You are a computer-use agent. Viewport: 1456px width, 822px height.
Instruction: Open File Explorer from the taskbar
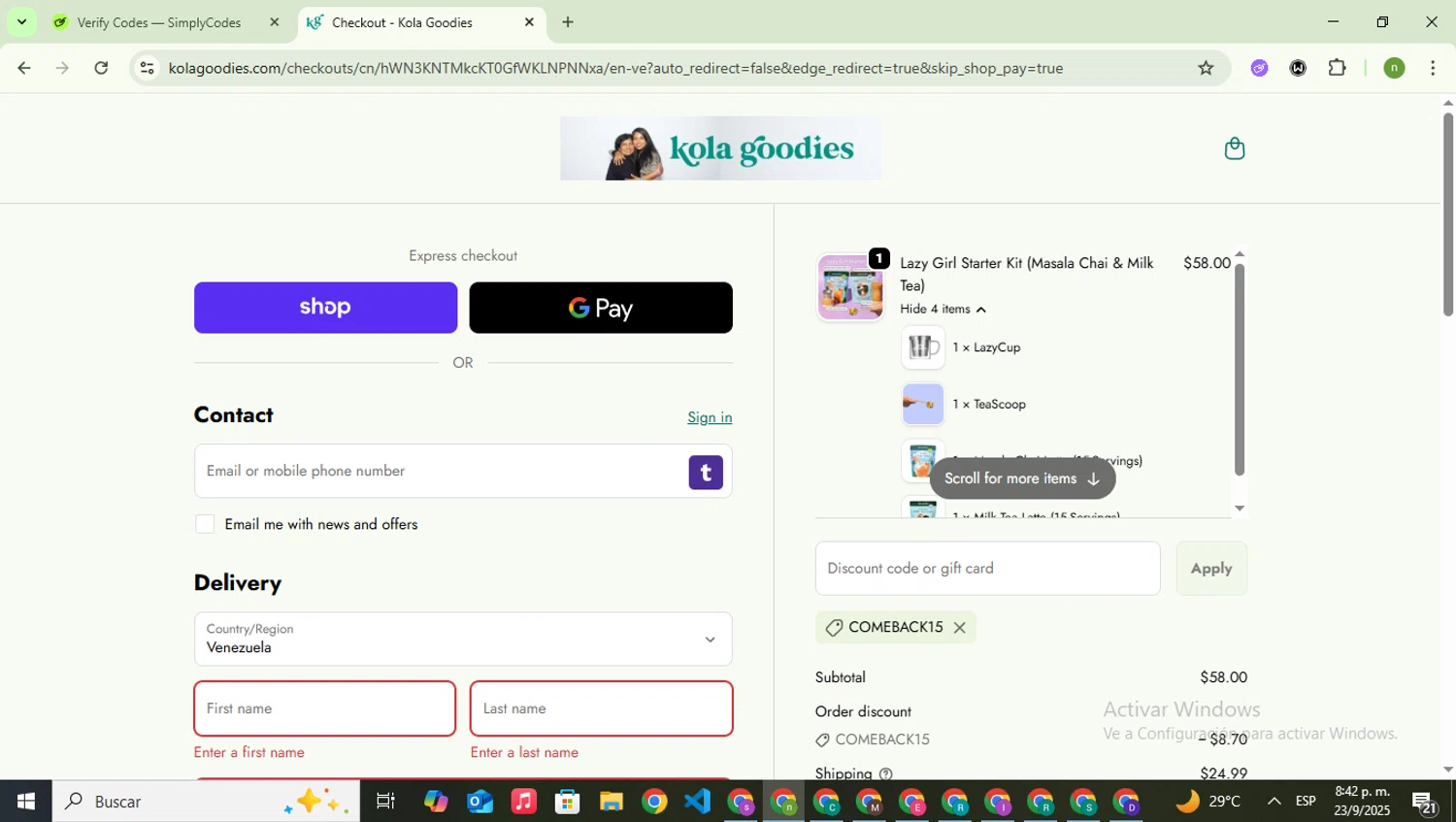(611, 802)
